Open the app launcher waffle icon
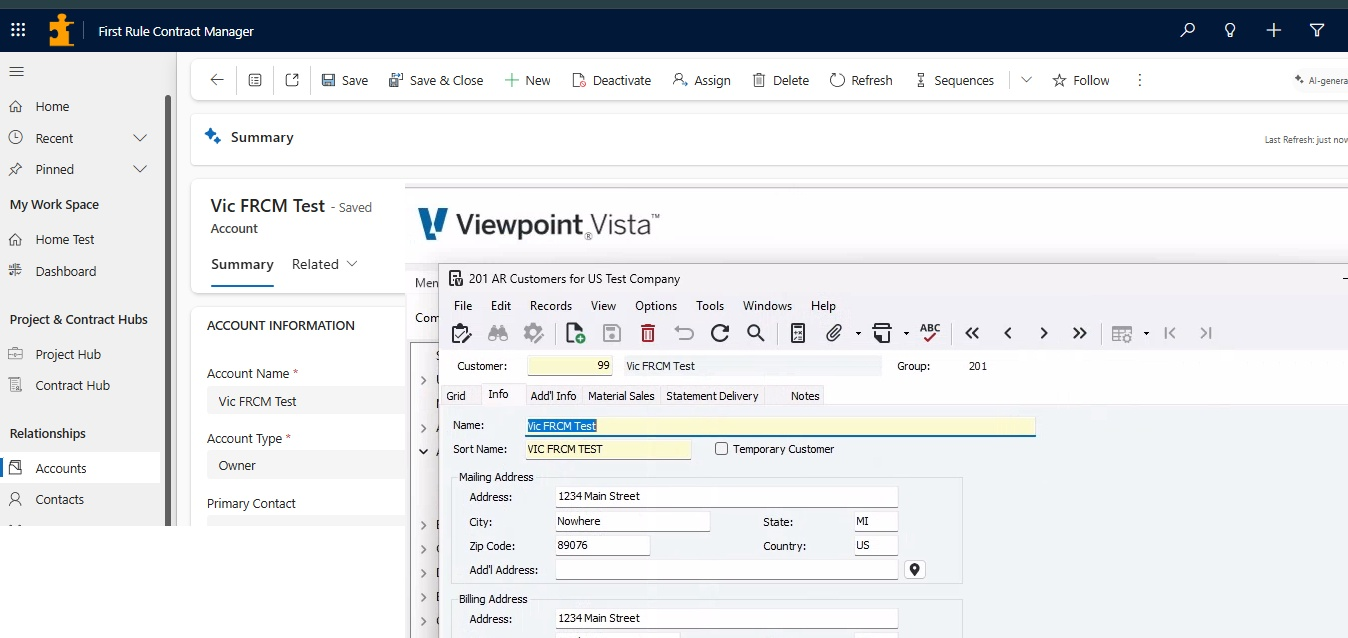 tap(18, 30)
